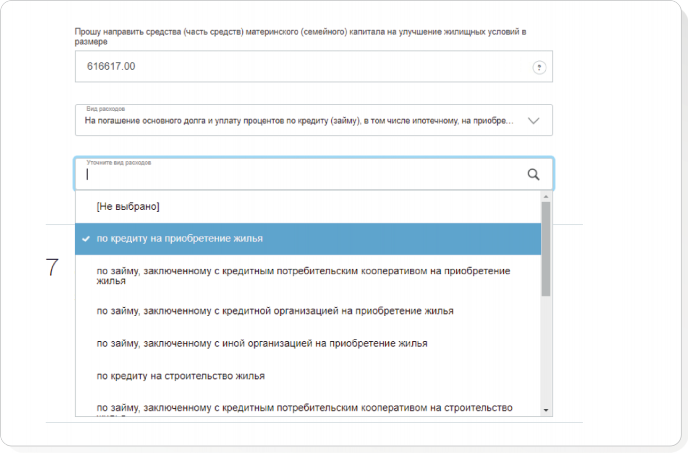Click the 'Уточните вид расходов' search input
Image resolution: width=688 pixels, height=453 pixels.
313,174
